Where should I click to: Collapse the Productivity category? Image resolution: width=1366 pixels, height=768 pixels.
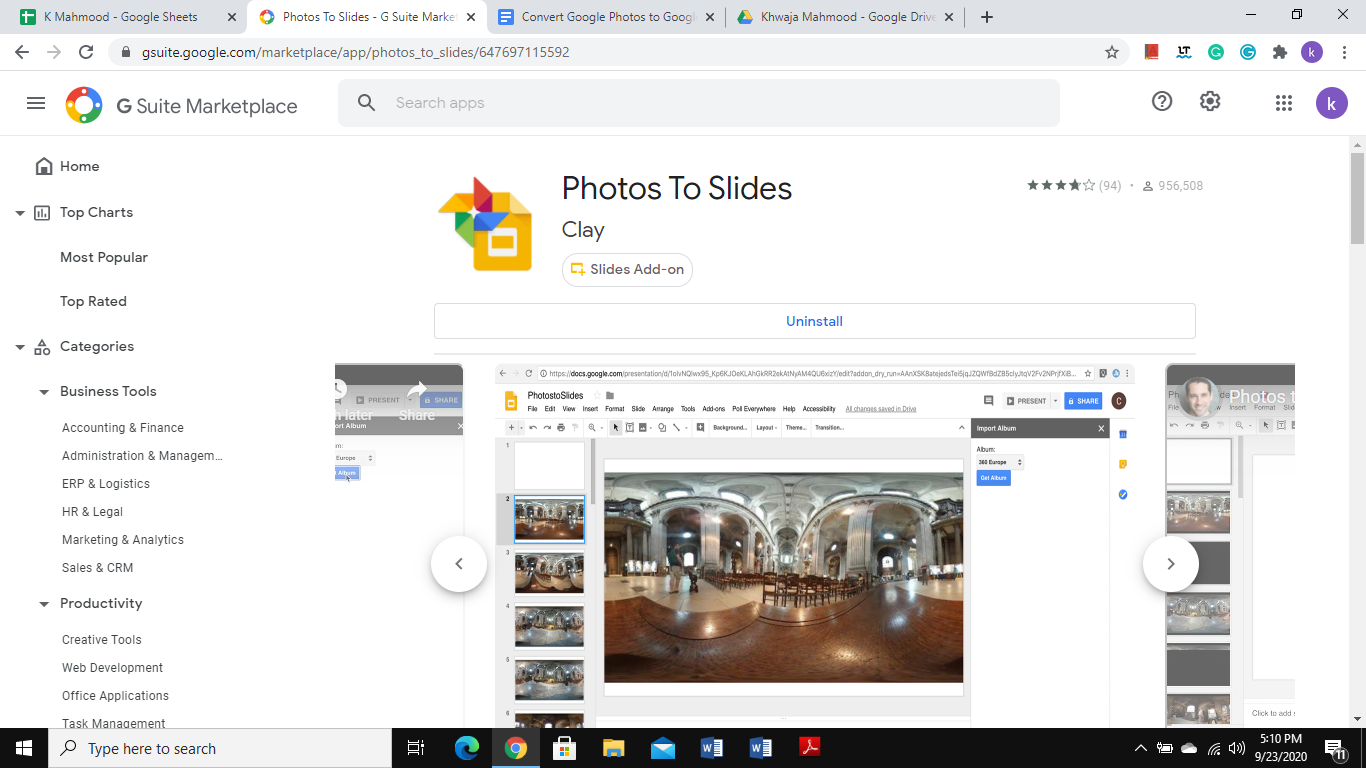(44, 604)
